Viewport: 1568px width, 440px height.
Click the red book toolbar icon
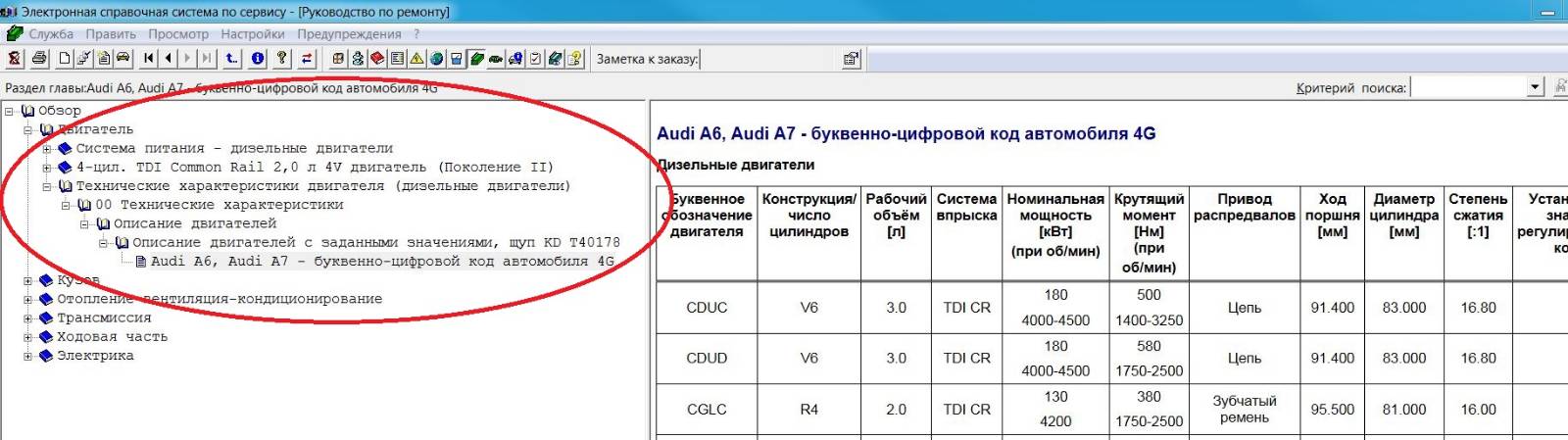pyautogui.click(x=377, y=58)
